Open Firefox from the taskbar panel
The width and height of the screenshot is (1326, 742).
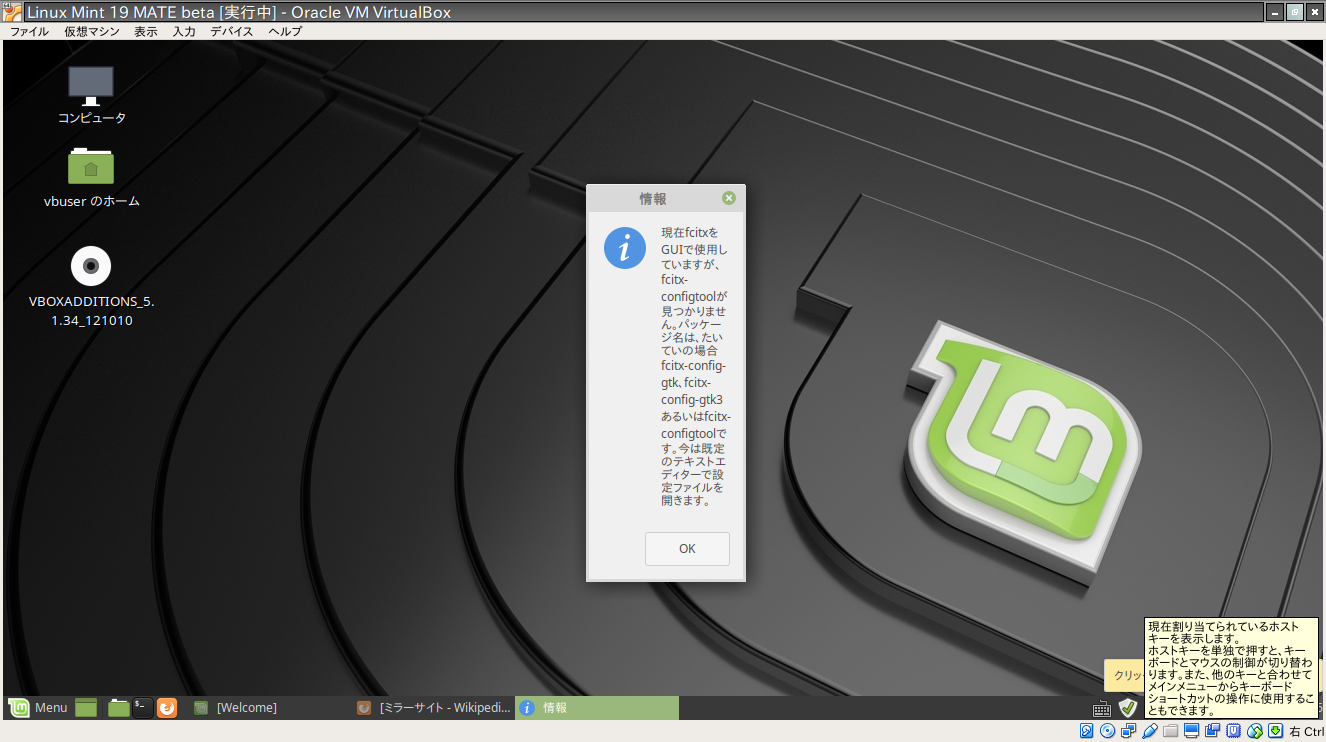tap(166, 707)
